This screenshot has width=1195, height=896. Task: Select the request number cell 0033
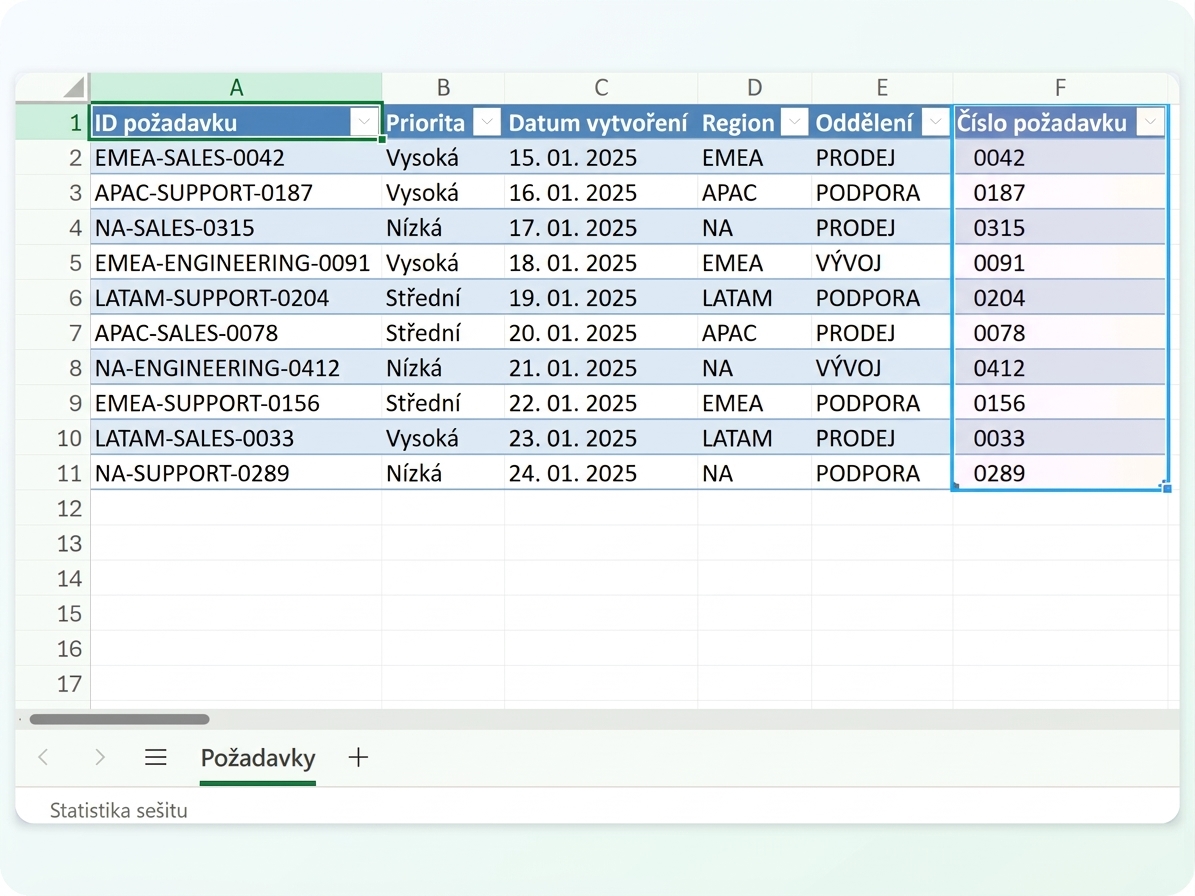pos(1060,438)
